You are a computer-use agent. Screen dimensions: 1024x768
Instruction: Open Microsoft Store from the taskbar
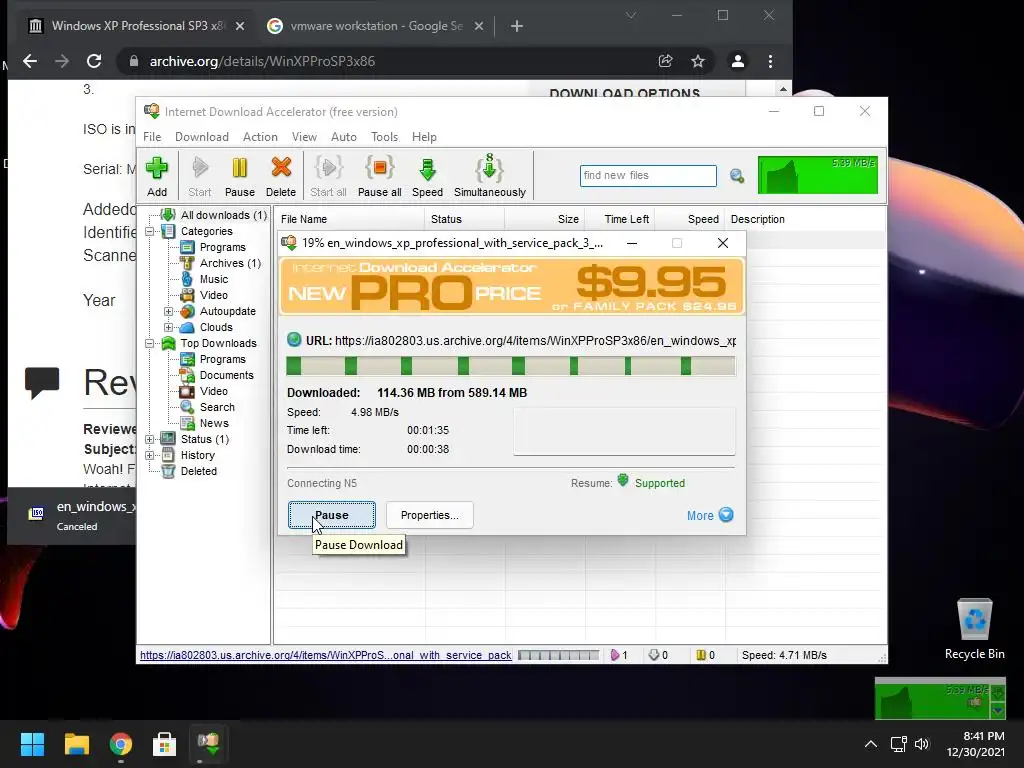click(x=165, y=744)
